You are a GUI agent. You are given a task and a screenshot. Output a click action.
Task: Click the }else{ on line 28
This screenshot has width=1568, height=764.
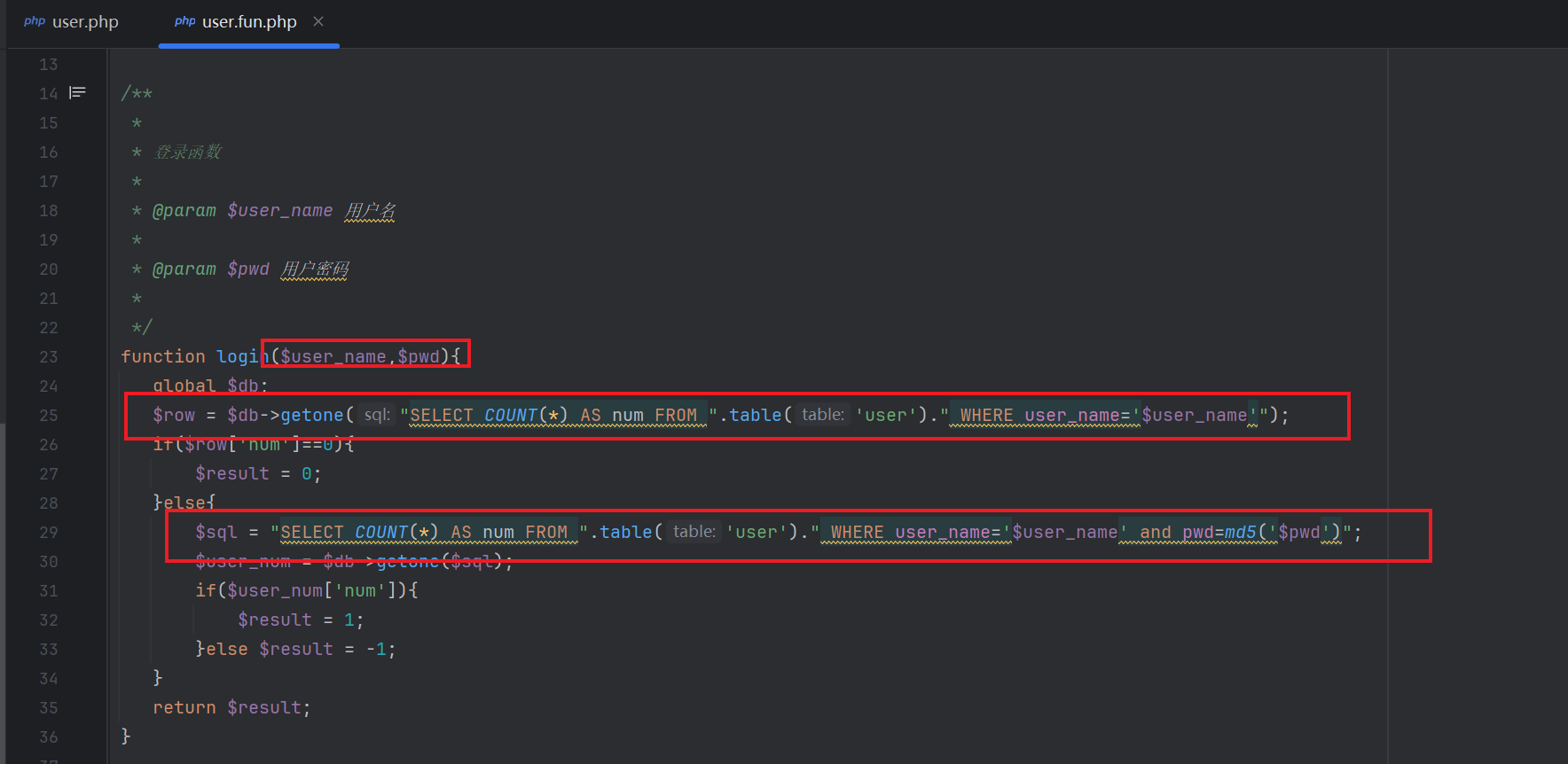[184, 503]
